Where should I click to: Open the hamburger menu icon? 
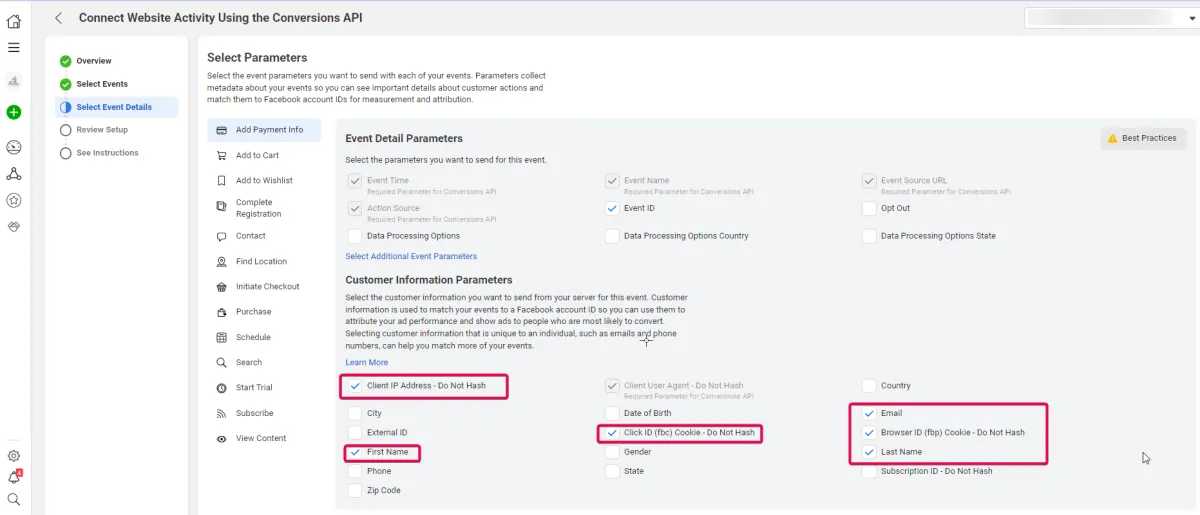click(x=14, y=48)
